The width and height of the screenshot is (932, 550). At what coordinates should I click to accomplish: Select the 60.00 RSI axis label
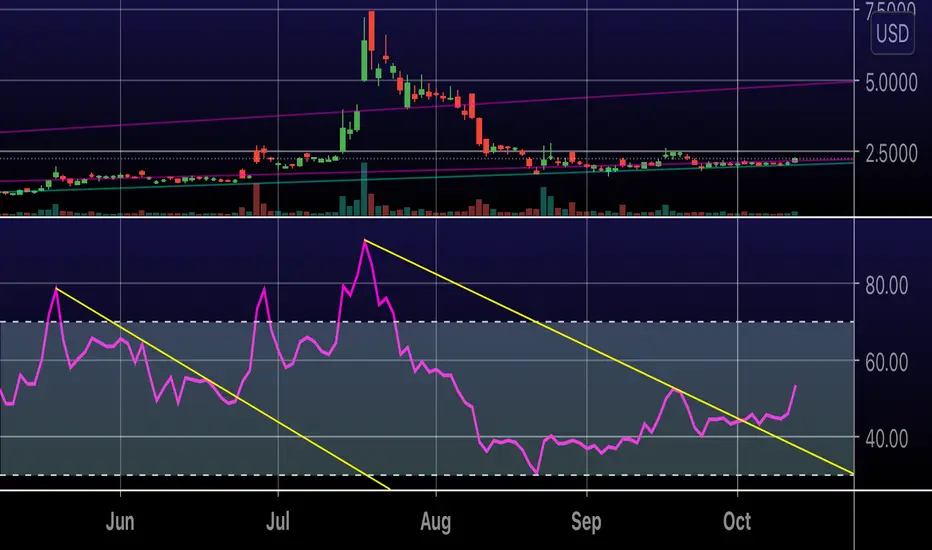point(886,362)
